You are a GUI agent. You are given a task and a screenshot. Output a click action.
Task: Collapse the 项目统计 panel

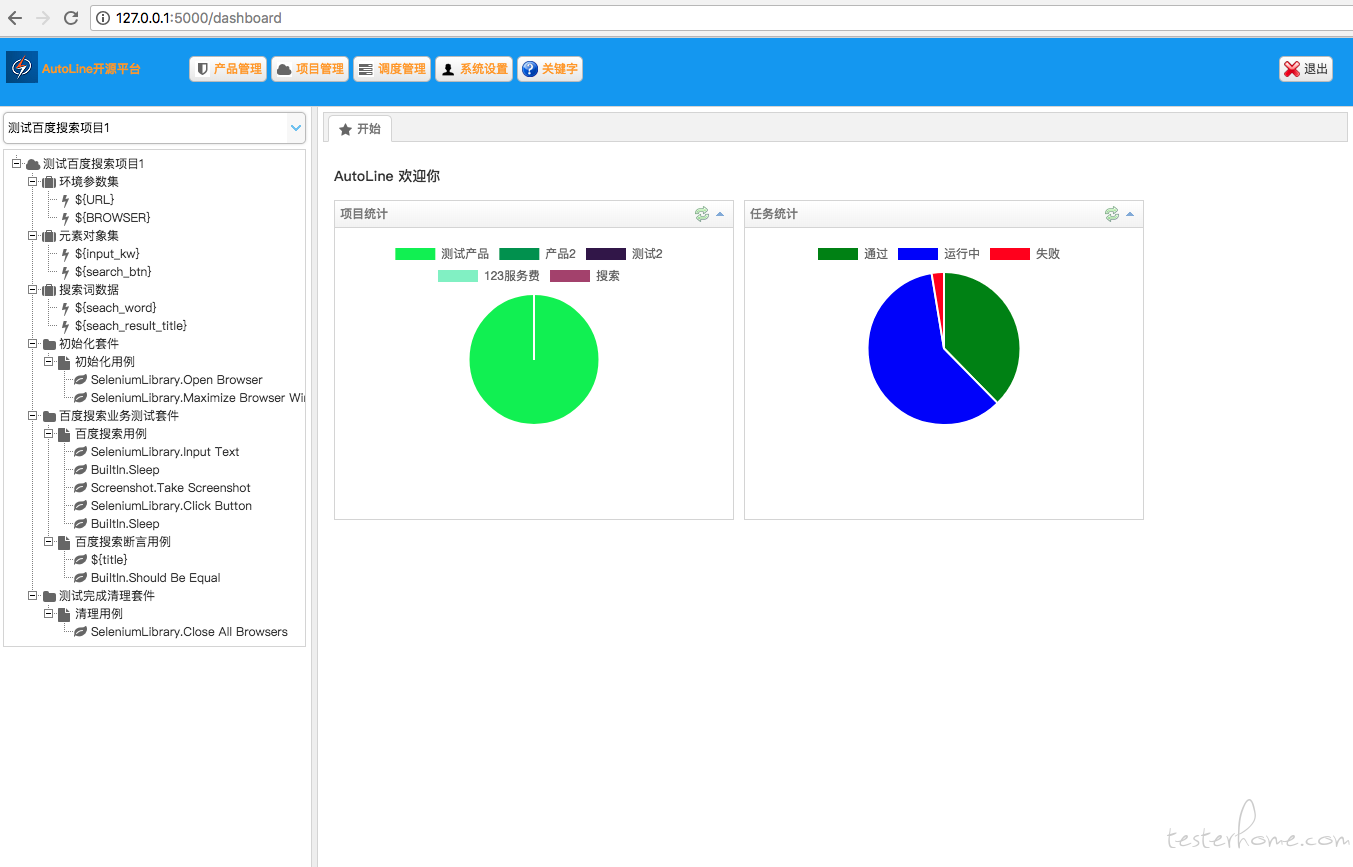pos(720,214)
